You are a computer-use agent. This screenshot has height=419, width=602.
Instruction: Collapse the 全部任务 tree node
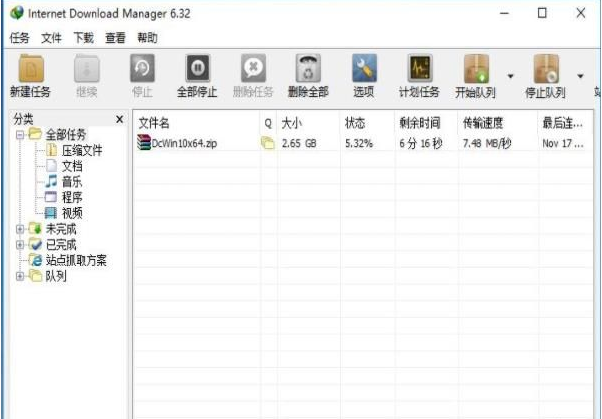[20, 135]
